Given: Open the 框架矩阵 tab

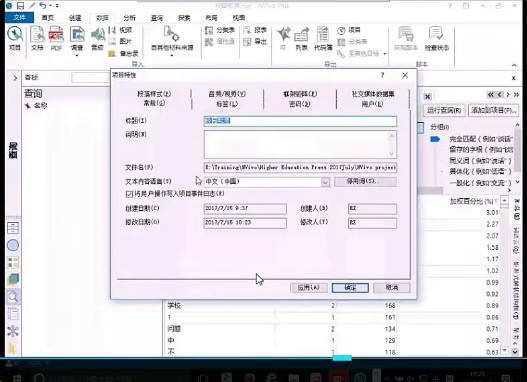Looking at the screenshot, I should (x=300, y=94).
